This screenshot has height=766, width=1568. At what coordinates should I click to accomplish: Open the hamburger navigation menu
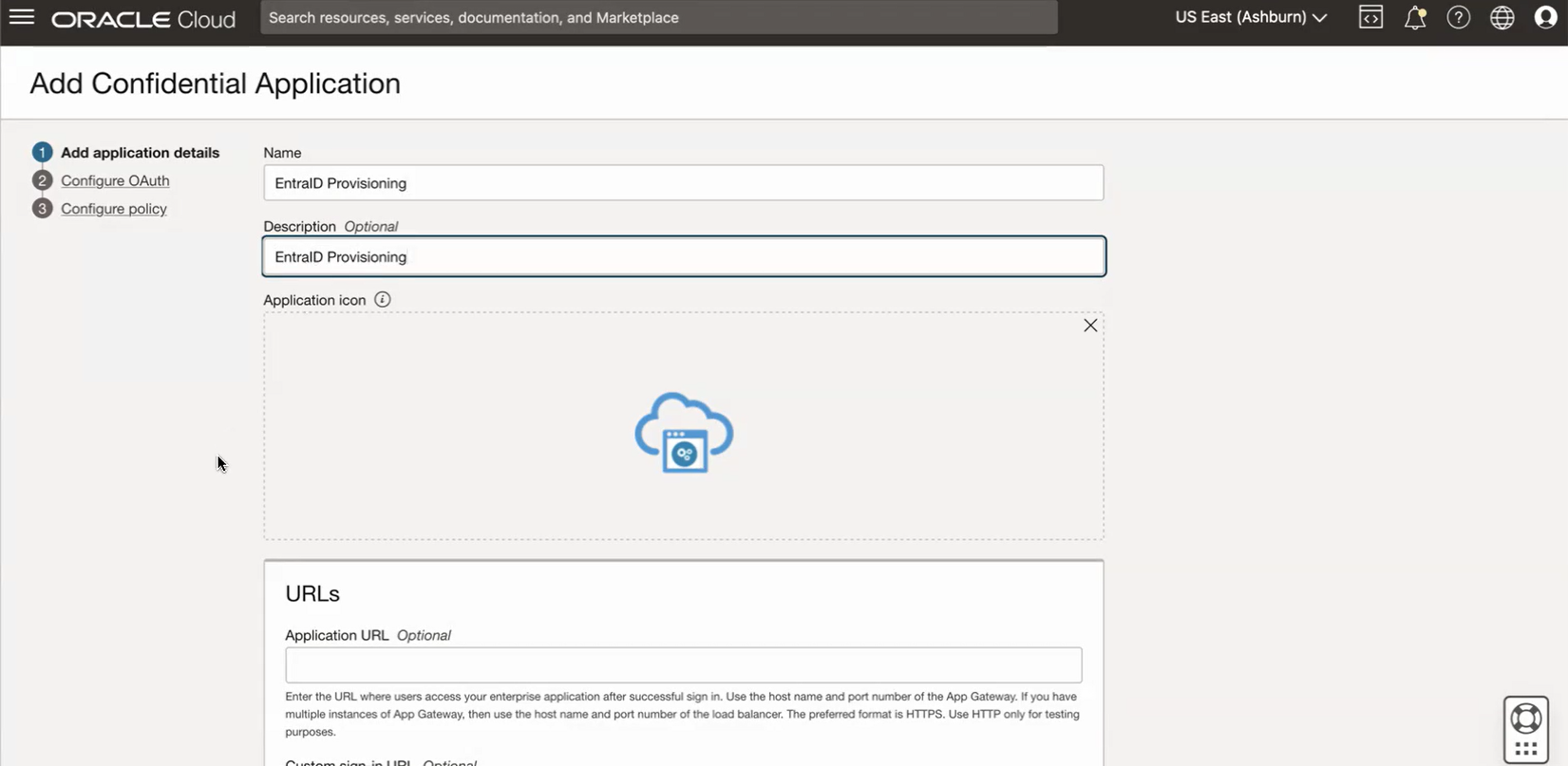click(21, 17)
